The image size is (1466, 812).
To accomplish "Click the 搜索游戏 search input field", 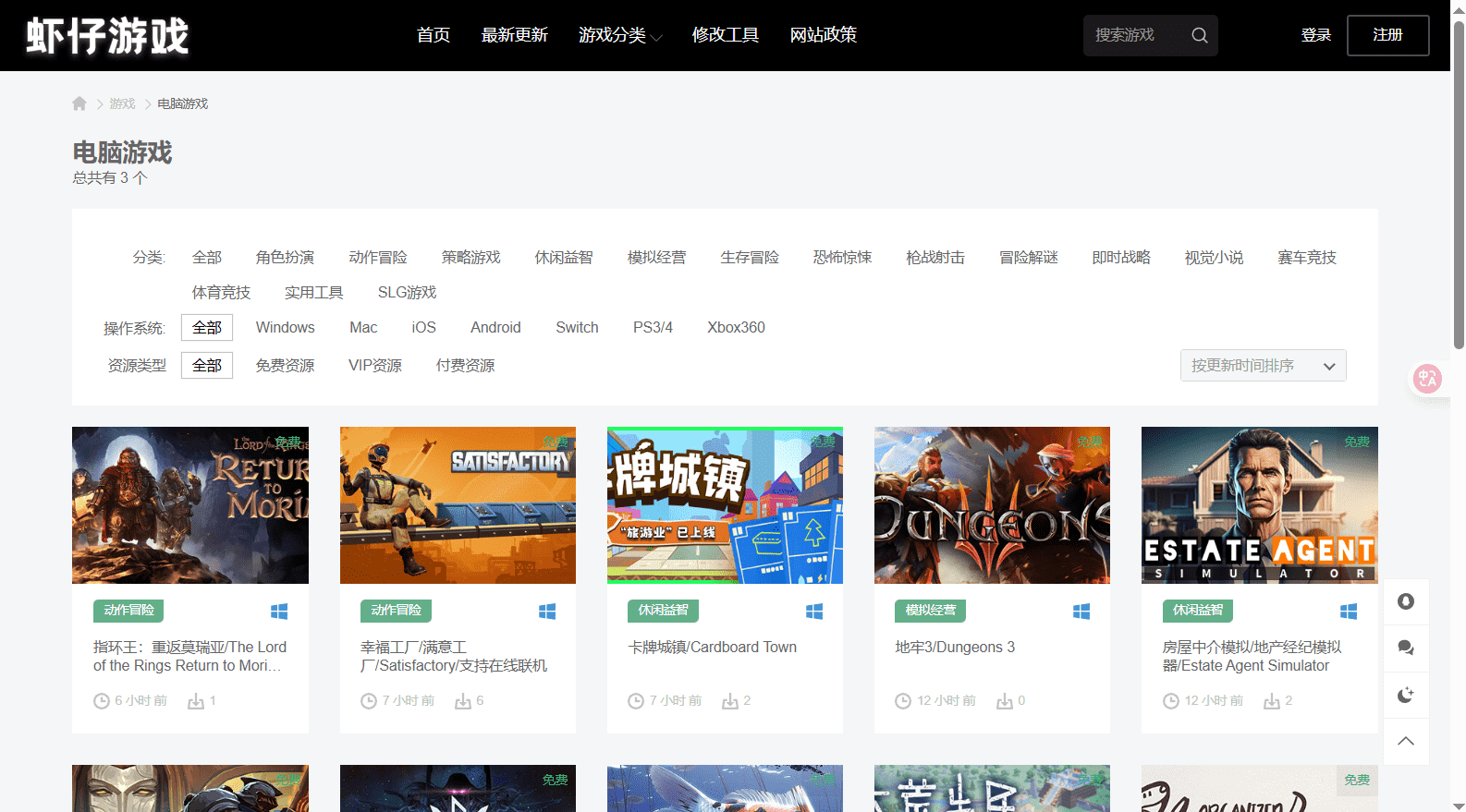I will pos(1136,35).
